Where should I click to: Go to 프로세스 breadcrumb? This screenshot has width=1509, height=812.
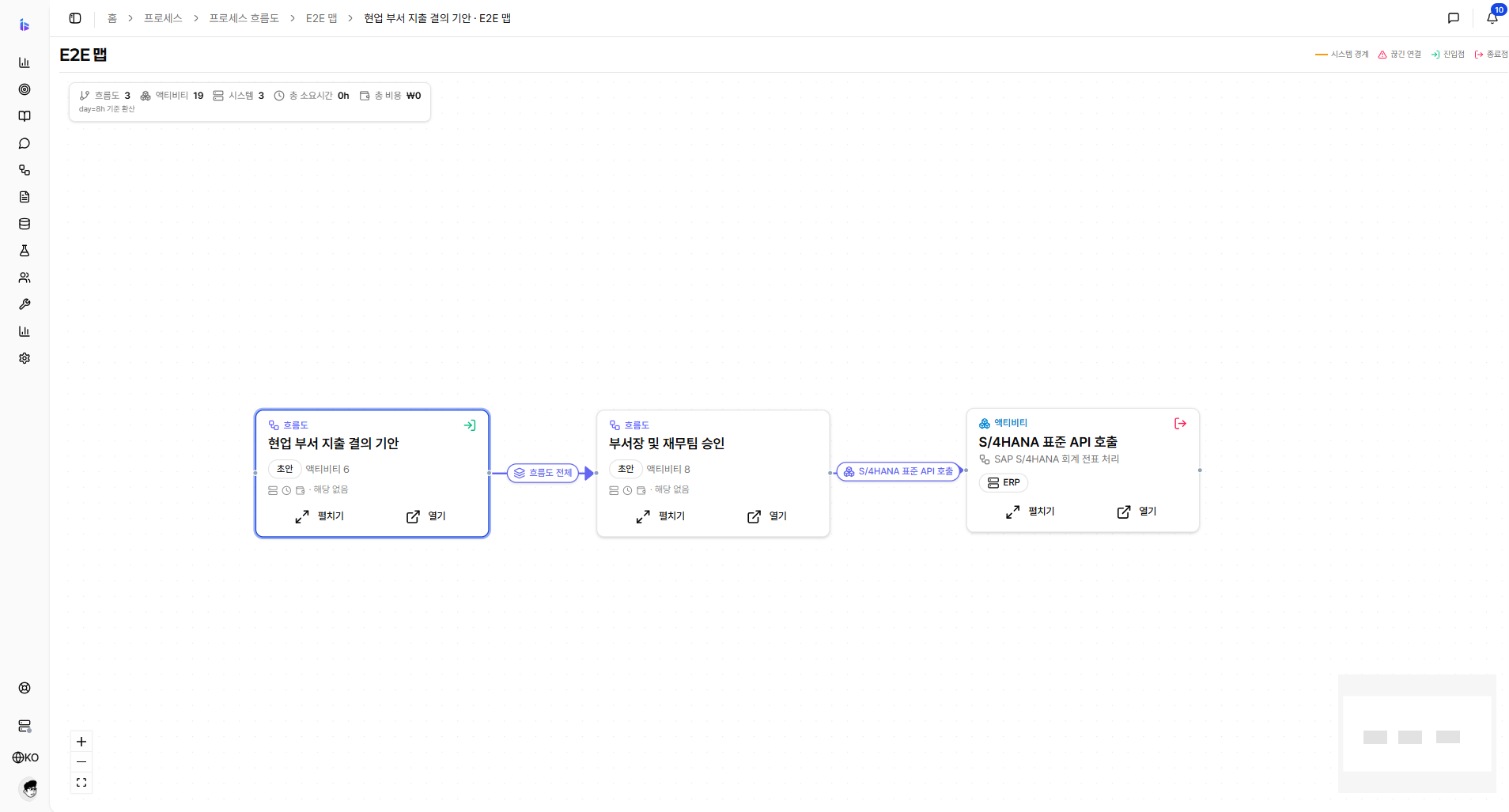pyautogui.click(x=163, y=18)
